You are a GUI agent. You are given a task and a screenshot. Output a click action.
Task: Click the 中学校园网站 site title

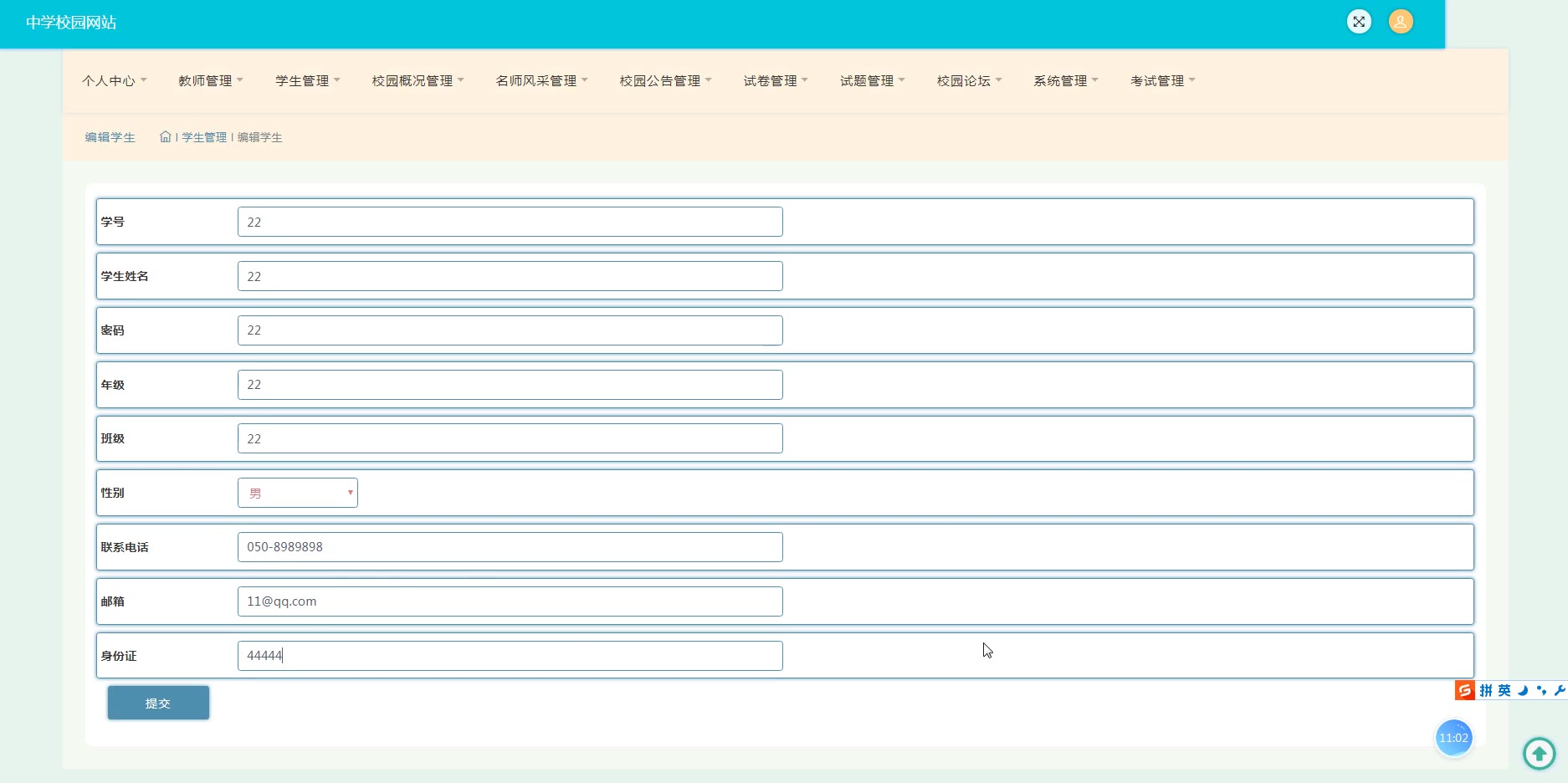pos(71,23)
